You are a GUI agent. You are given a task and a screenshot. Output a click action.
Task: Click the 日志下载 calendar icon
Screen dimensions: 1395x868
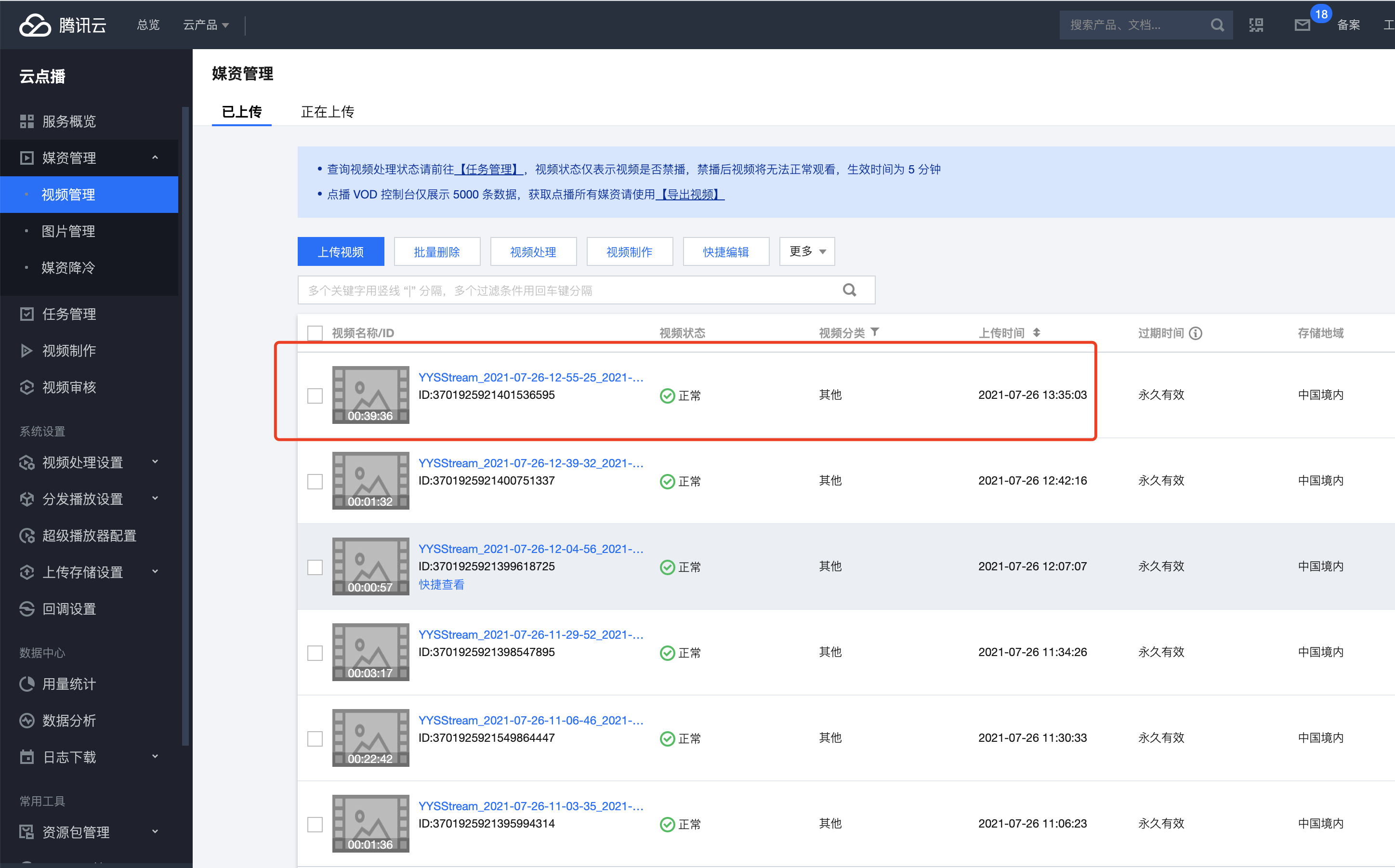[x=27, y=757]
